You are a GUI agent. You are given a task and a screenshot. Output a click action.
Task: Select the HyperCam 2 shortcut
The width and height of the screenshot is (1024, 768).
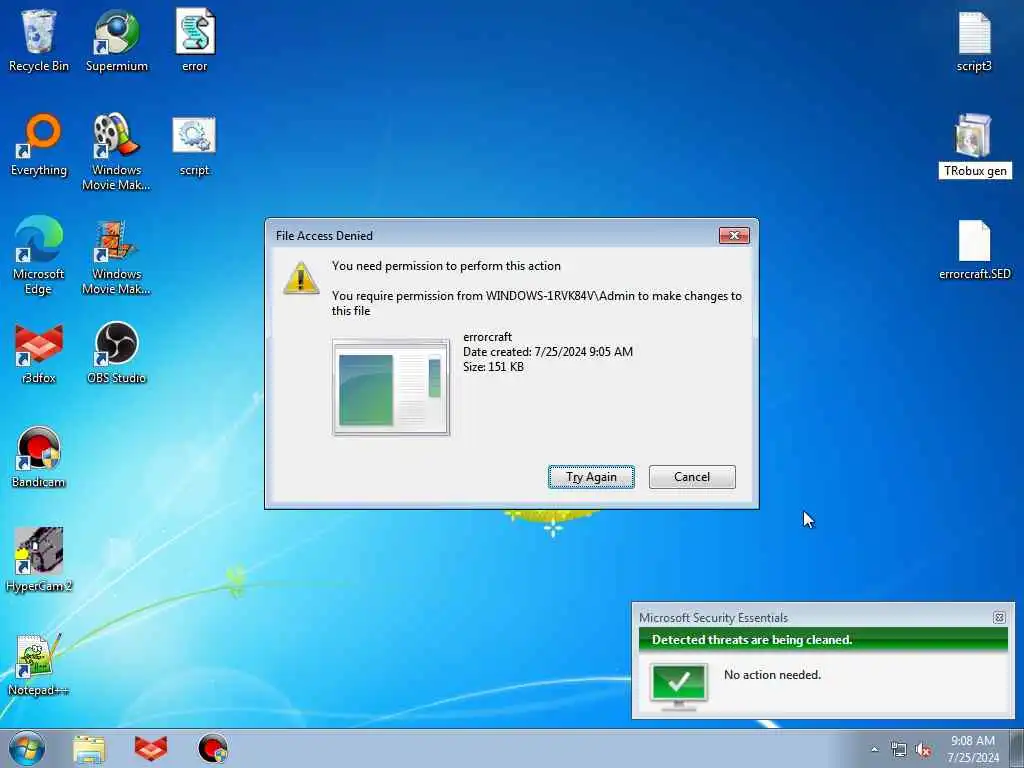coord(39,560)
